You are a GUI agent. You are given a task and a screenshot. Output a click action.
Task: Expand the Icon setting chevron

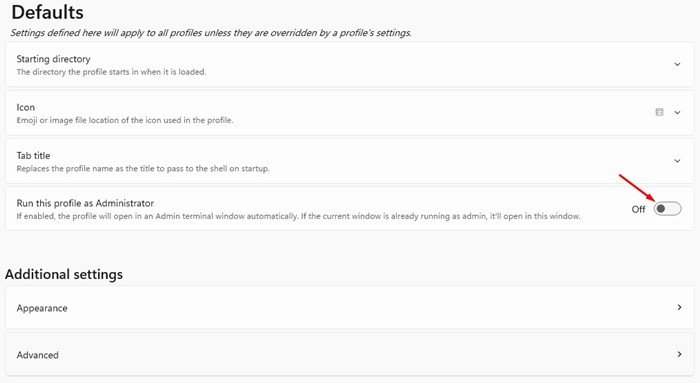677,112
